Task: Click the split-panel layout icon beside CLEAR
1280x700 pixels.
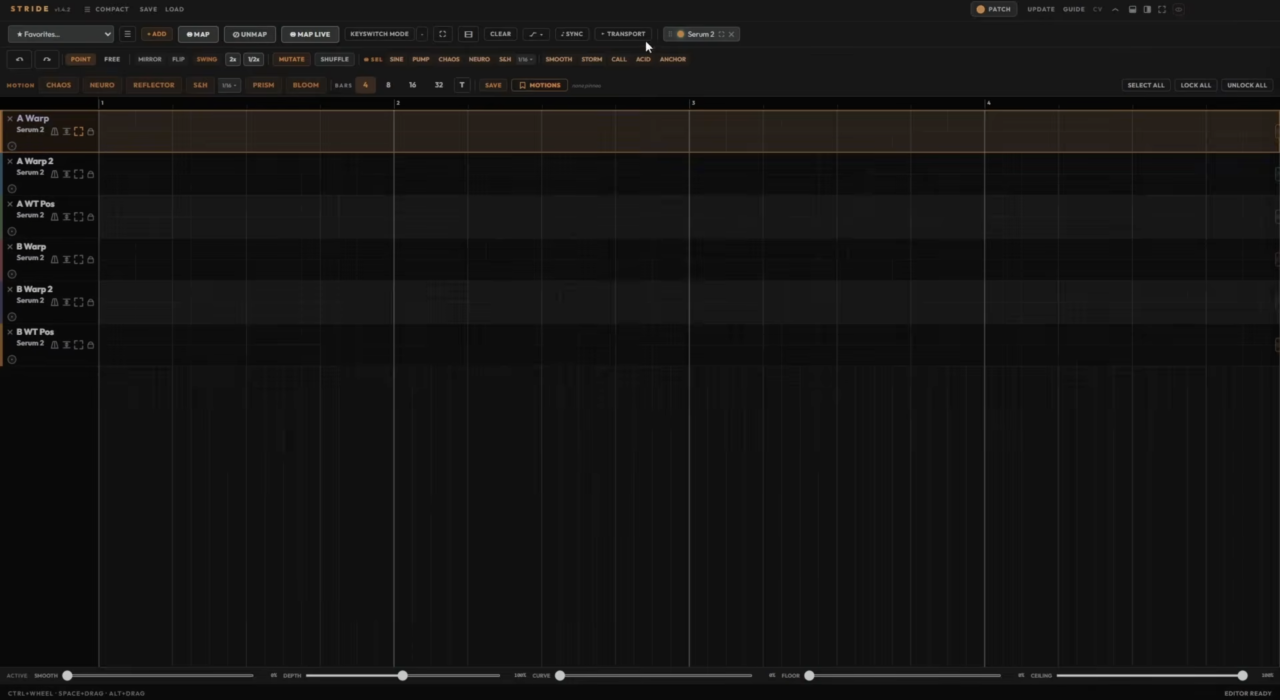Action: 468,34
